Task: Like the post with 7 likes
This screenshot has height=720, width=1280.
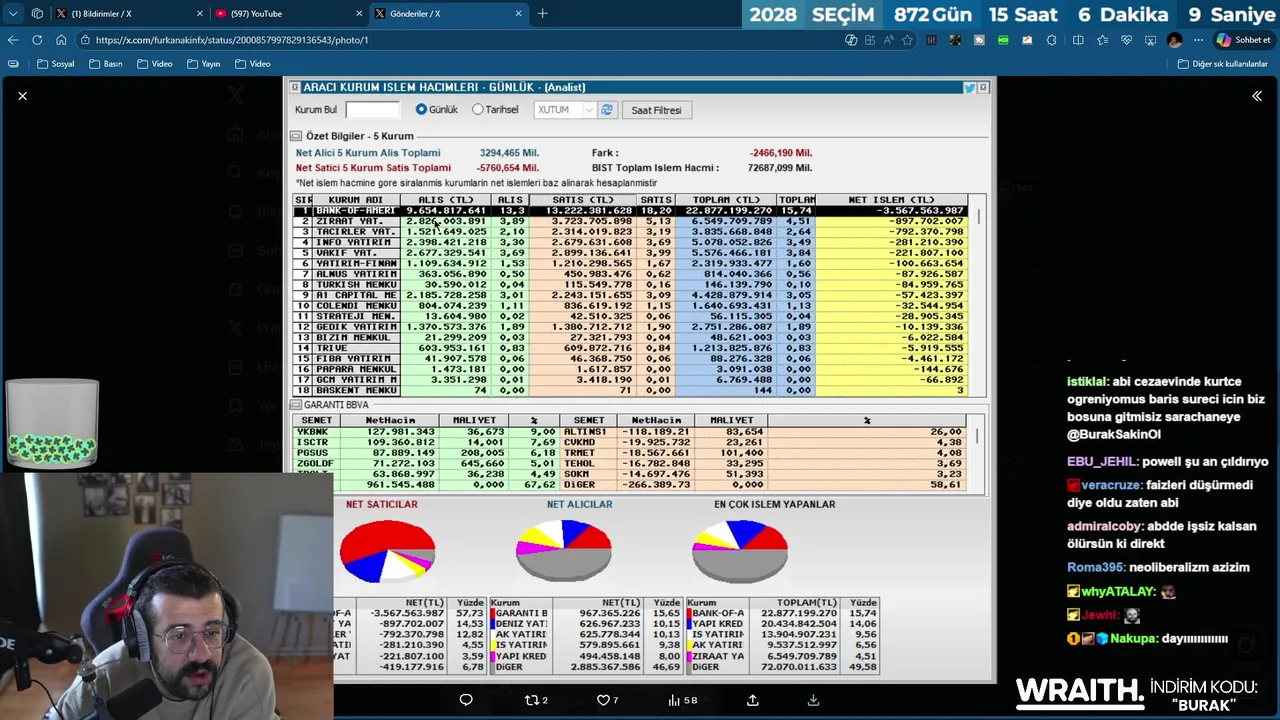Action: click(608, 700)
